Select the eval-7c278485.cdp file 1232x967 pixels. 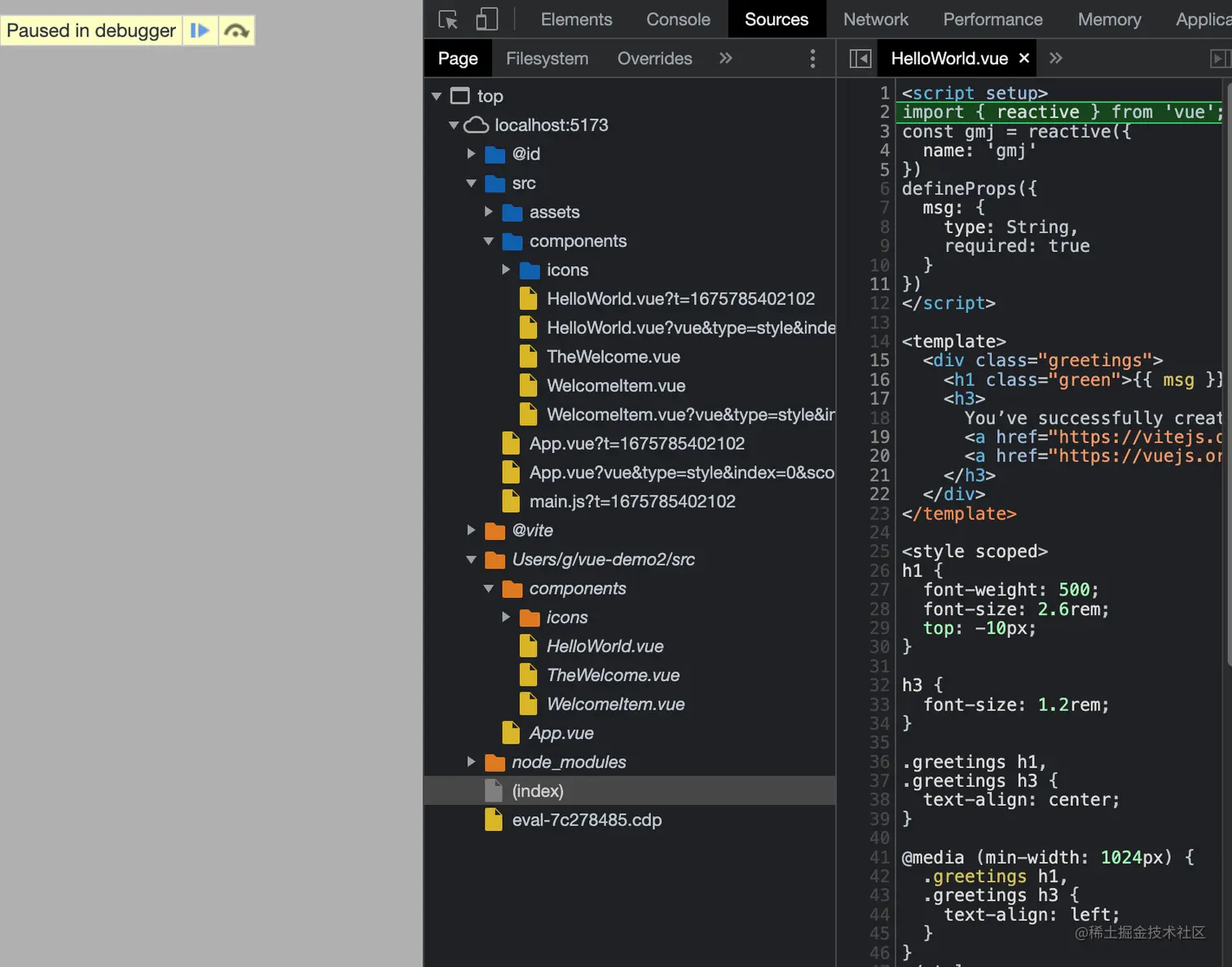point(586,820)
